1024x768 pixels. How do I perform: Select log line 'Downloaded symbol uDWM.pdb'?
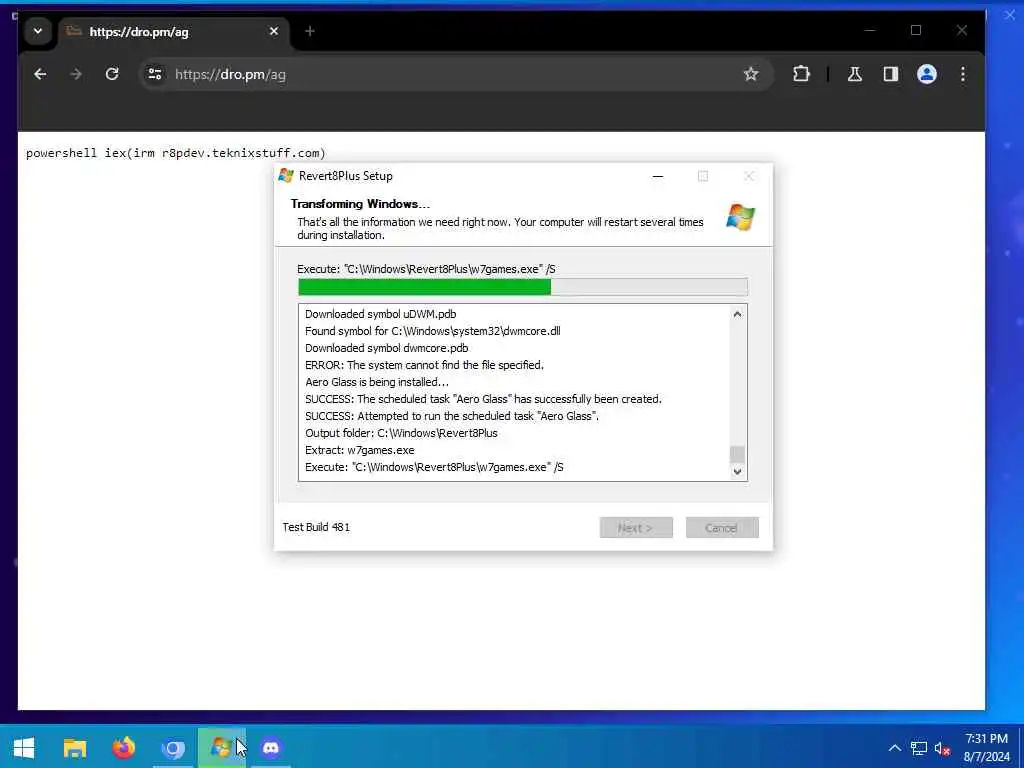[381, 314]
